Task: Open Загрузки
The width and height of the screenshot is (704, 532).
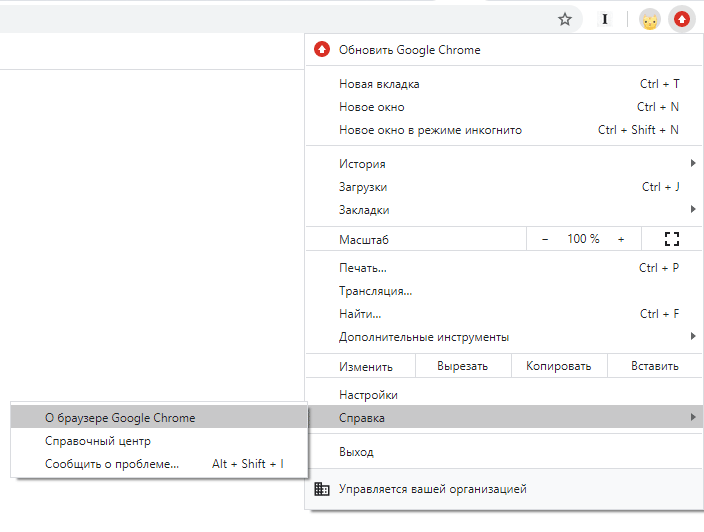Action: pos(504,187)
